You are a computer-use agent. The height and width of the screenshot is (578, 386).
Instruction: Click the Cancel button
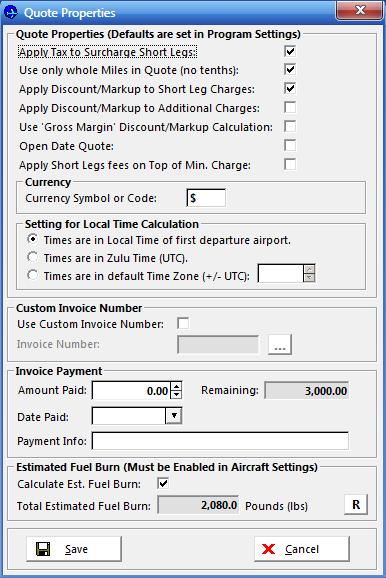[302, 549]
